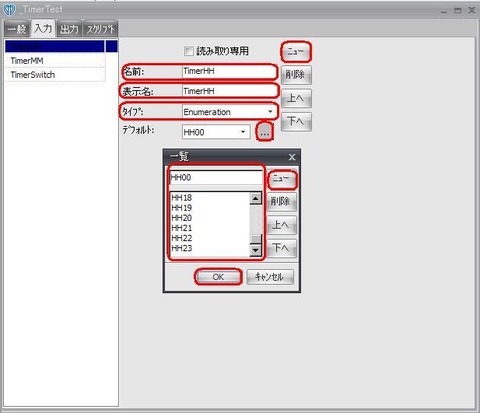Select HH21 in the enumeration list
480x413 pixels.
tap(209, 228)
